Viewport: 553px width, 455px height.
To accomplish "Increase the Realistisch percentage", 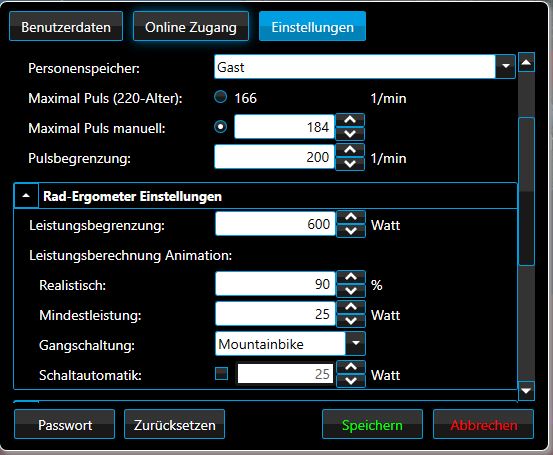I will coord(351,277).
